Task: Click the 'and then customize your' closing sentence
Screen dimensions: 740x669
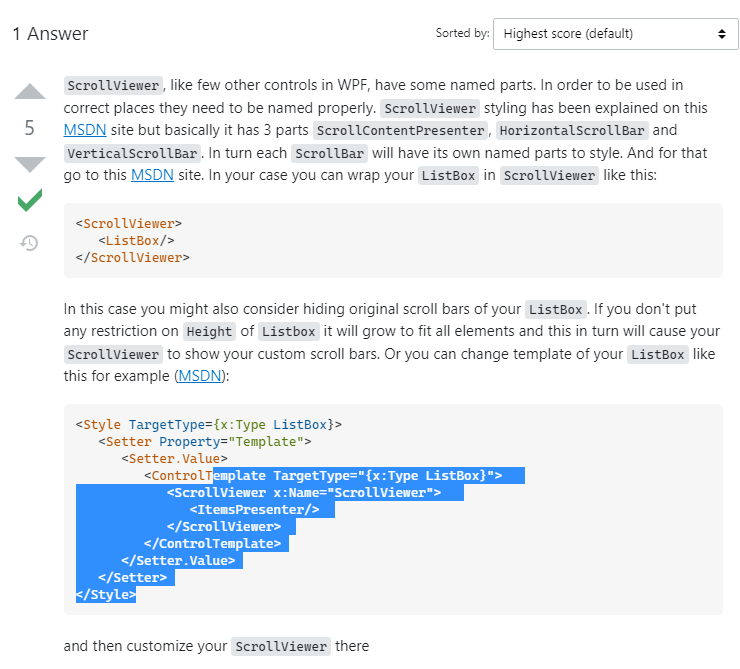Action: coord(145,646)
